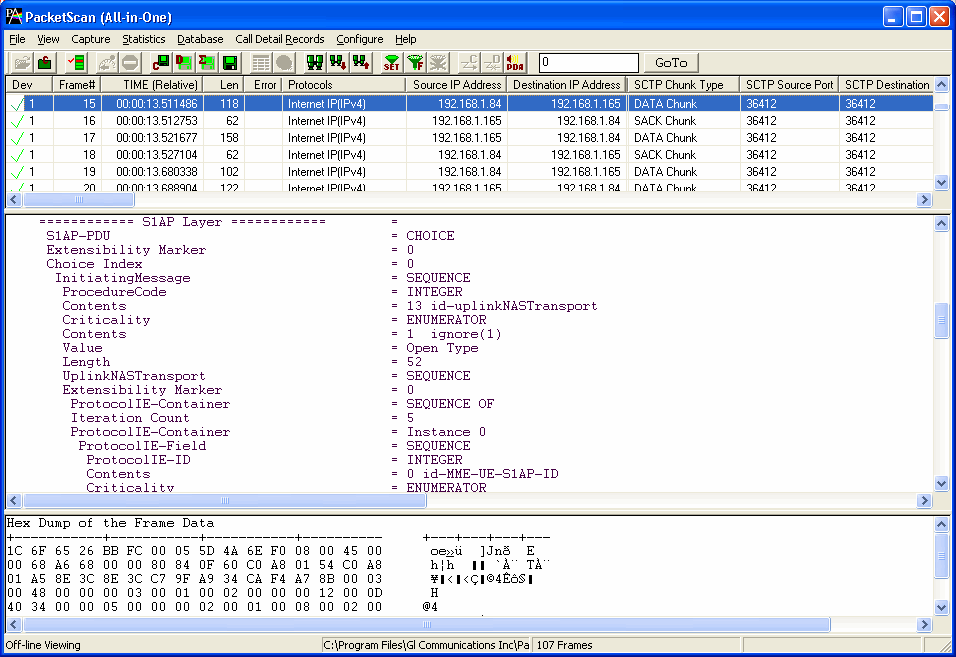Click decode pane vertical scrollbar thumb
The width and height of the screenshot is (956, 657).
coord(941,319)
